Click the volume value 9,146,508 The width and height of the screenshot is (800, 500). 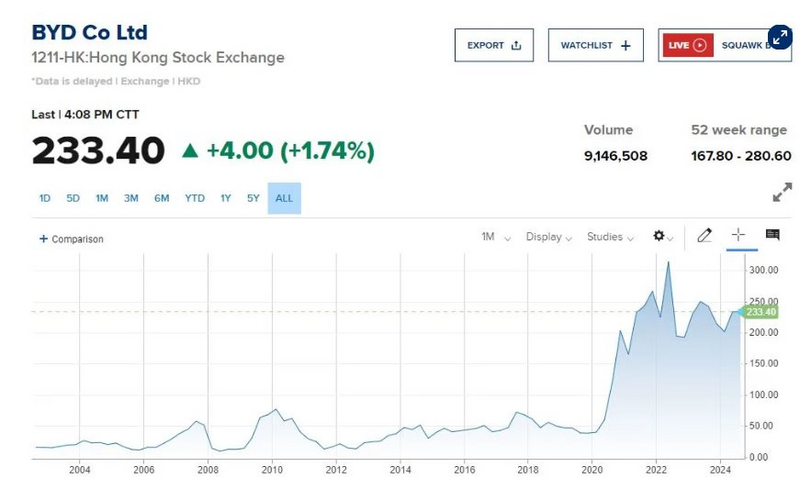coord(616,156)
